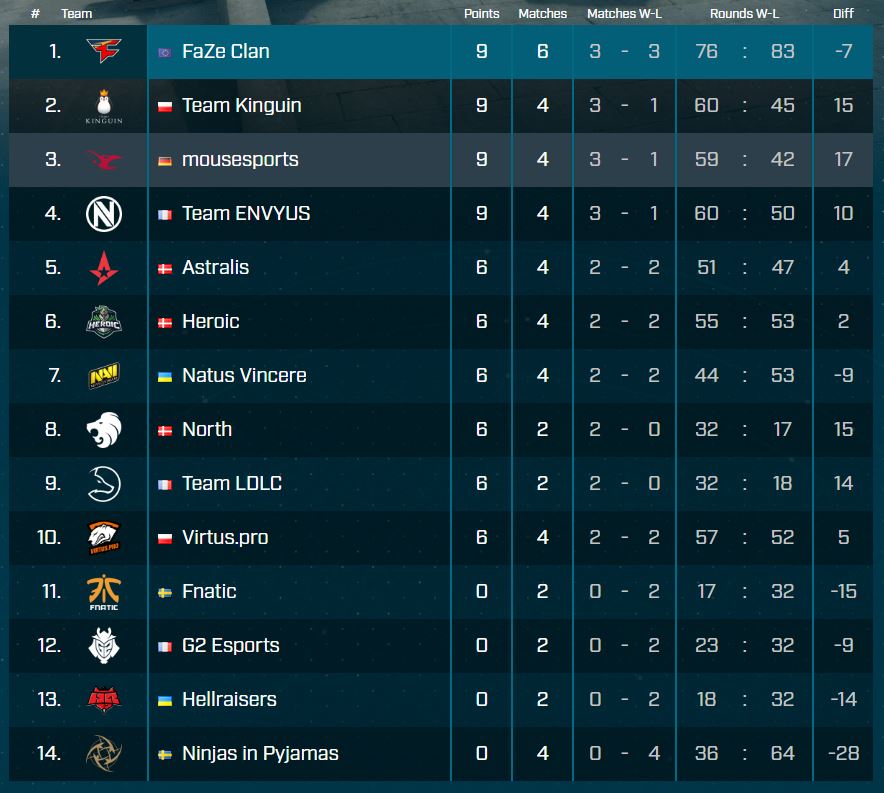Open the Hellraisers team name link
Viewport: 884px width, 793px height.
pos(229,699)
